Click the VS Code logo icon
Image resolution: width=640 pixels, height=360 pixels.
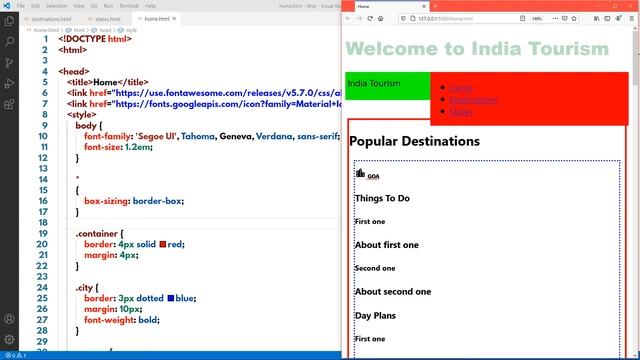point(7,6)
